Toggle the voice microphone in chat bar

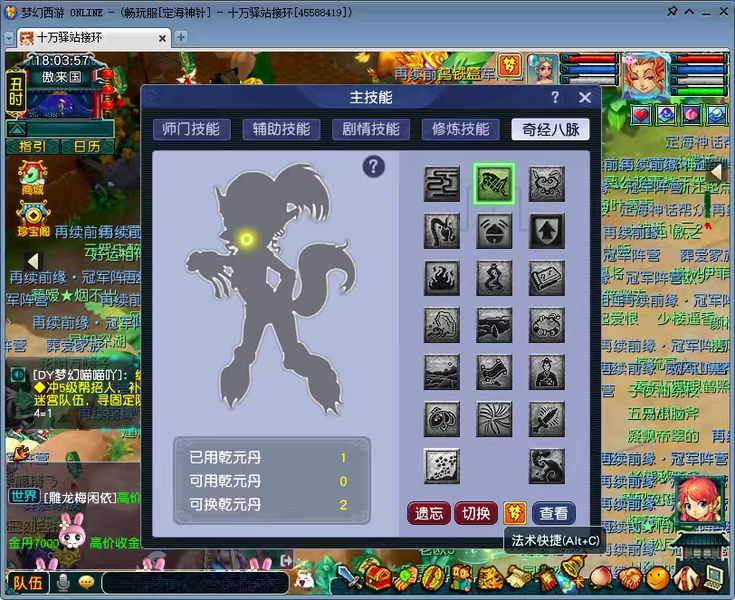pyautogui.click(x=63, y=583)
